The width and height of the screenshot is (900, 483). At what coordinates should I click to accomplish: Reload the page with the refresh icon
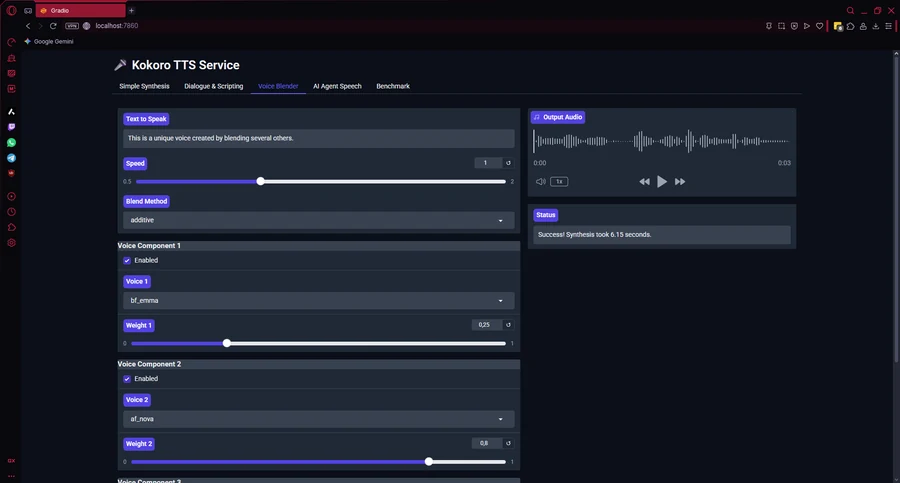click(53, 25)
